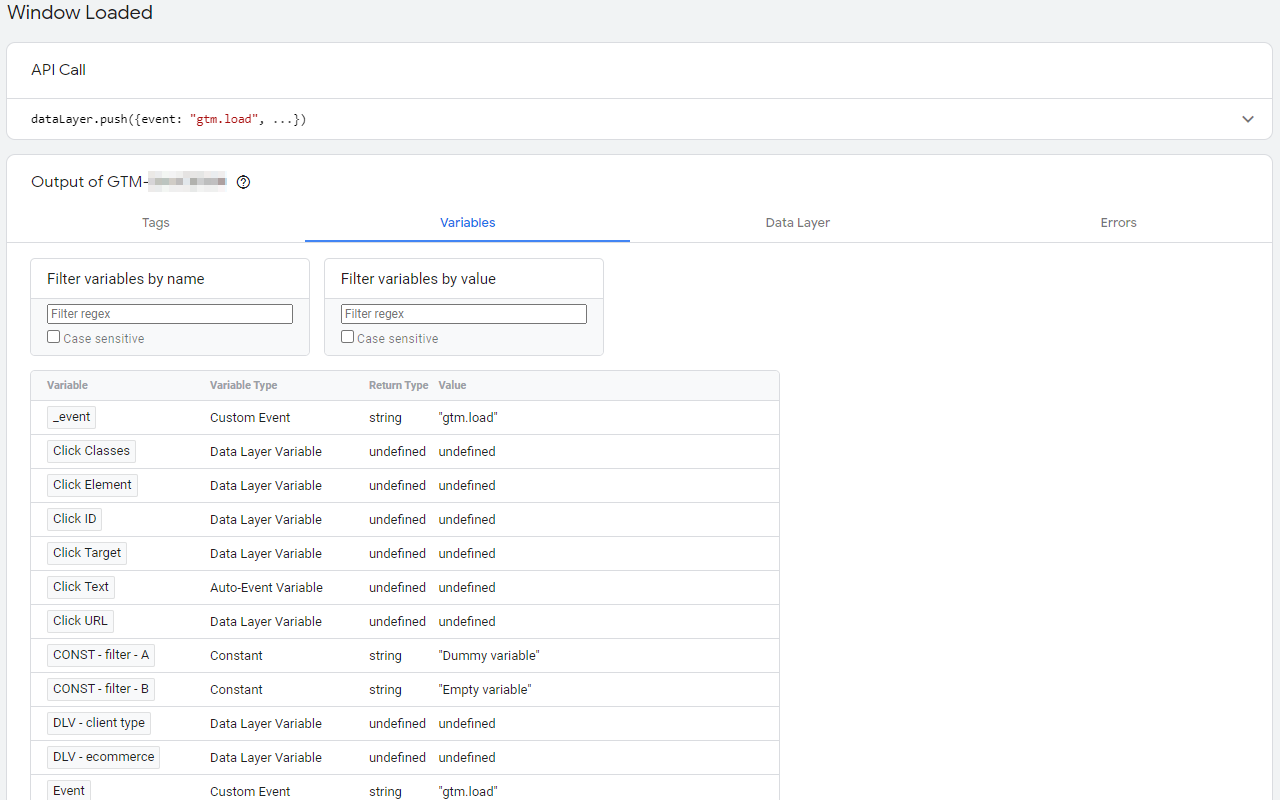Click the Window Loaded event heading
1280x800 pixels.
[80, 13]
